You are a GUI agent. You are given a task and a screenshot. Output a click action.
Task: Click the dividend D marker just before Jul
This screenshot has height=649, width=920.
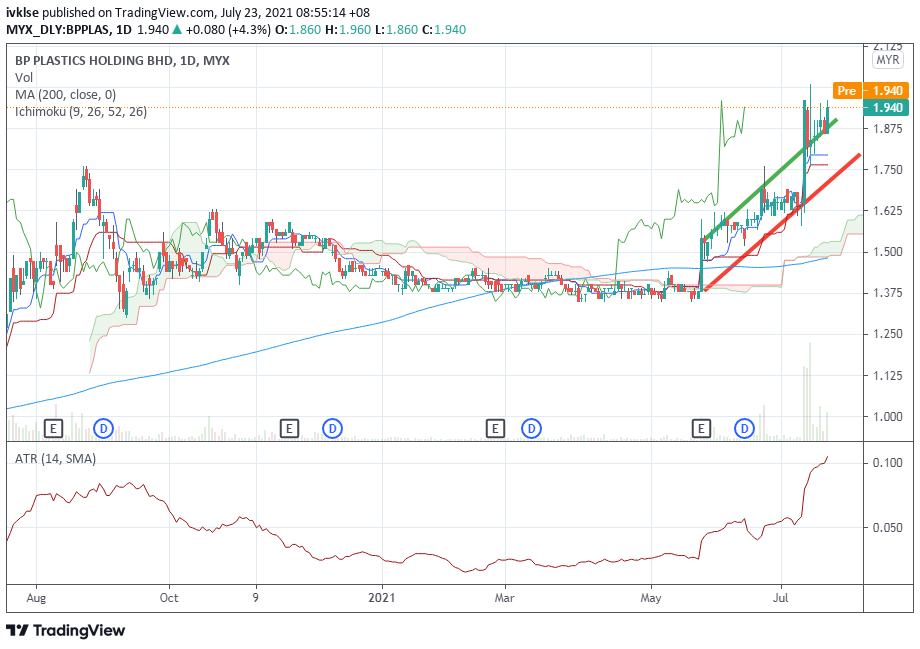745,429
